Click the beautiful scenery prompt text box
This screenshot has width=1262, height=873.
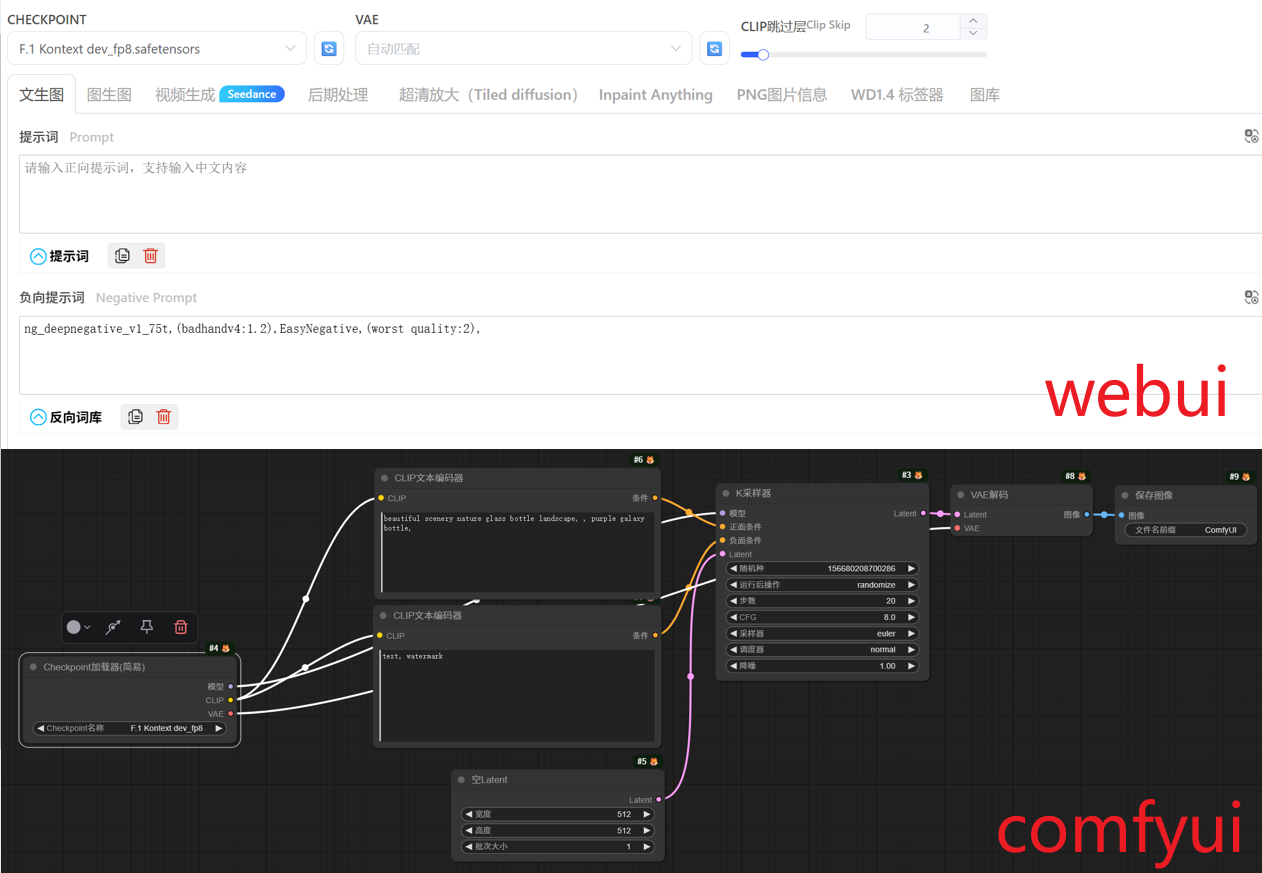click(517, 552)
